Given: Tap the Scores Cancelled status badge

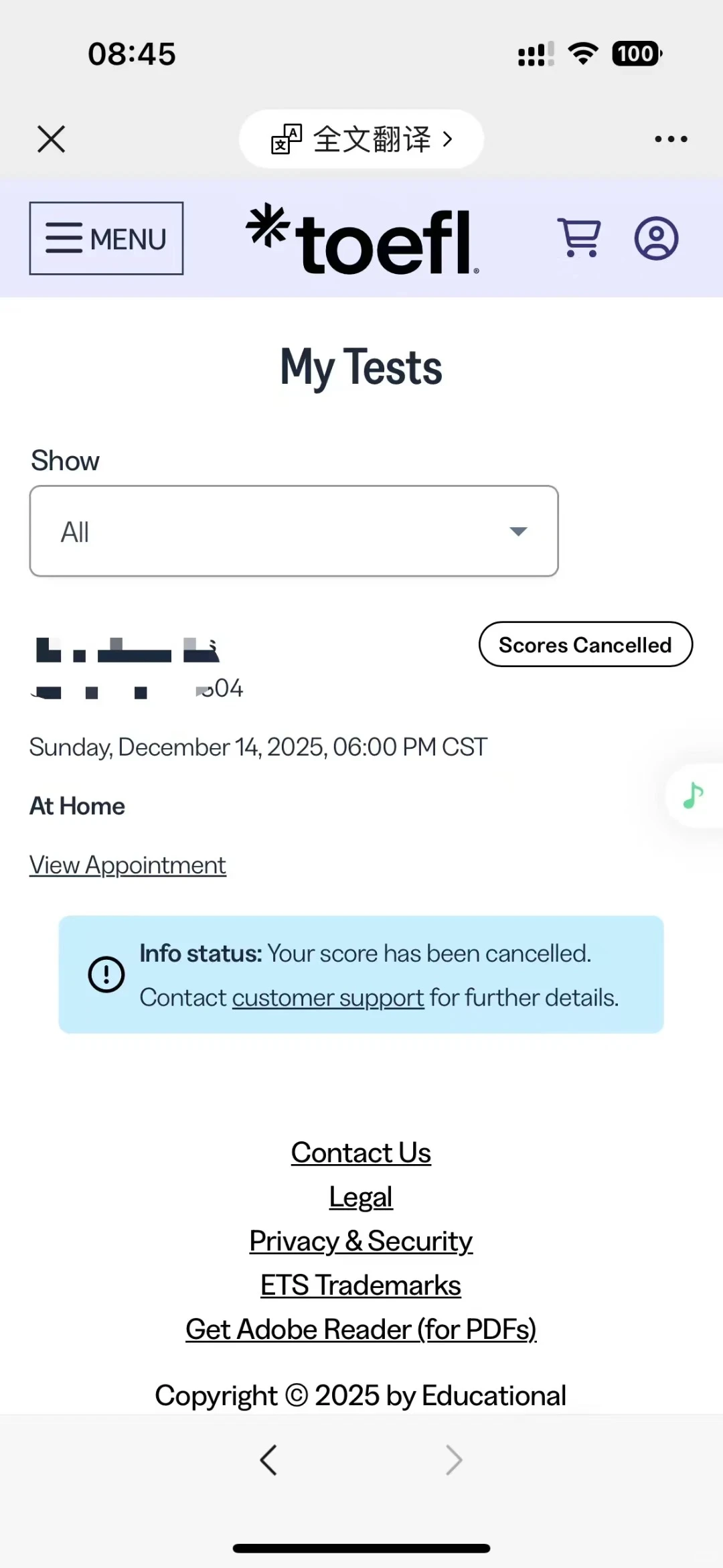Looking at the screenshot, I should pos(586,644).
